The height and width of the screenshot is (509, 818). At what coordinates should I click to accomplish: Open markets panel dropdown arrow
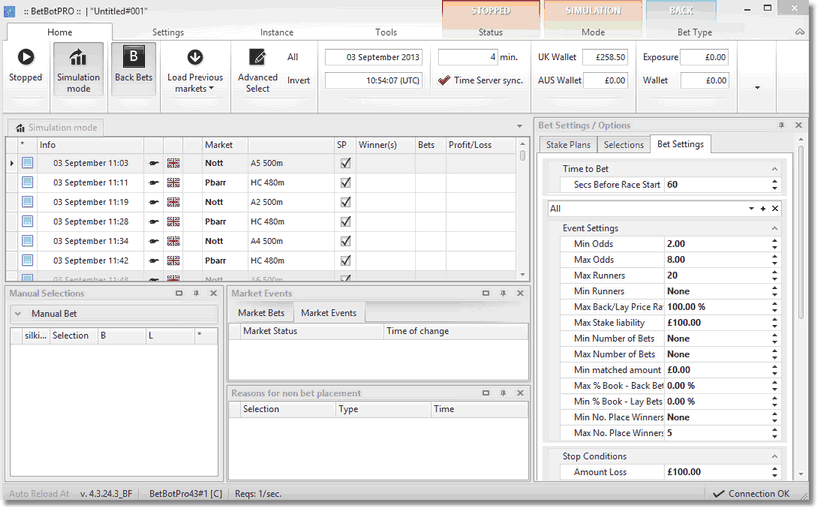pyautogui.click(x=520, y=126)
